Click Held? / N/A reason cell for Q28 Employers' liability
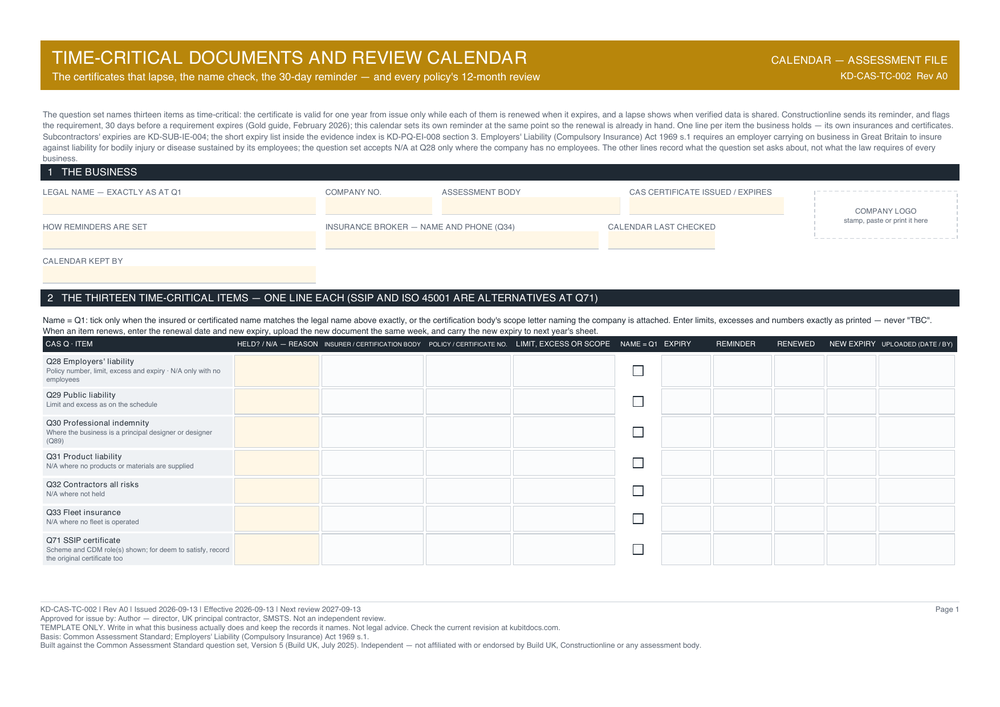This screenshot has height=707, width=1000. [x=277, y=370]
